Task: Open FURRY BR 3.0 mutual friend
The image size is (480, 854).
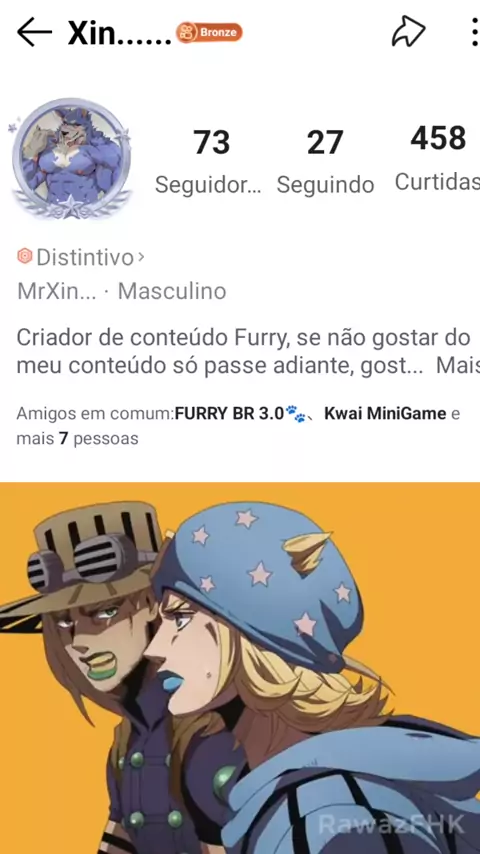Action: [x=229, y=414]
